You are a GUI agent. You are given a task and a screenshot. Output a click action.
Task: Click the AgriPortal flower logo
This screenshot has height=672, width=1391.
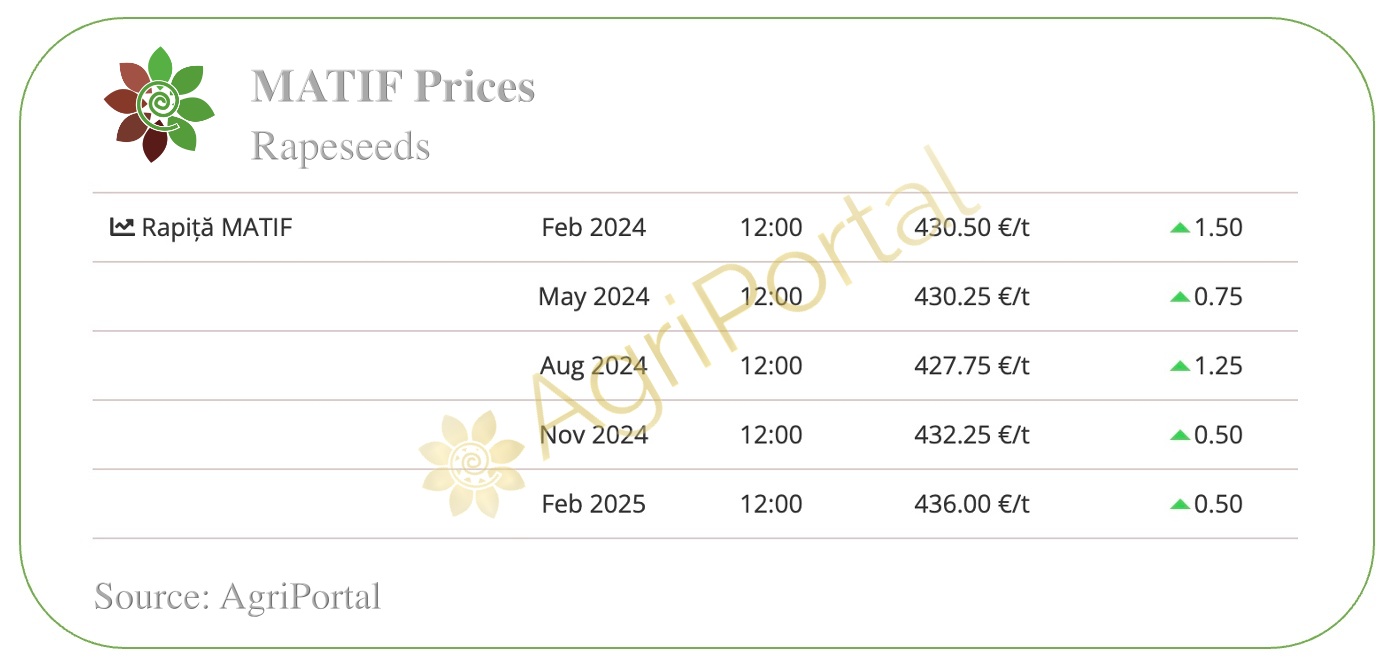(159, 104)
